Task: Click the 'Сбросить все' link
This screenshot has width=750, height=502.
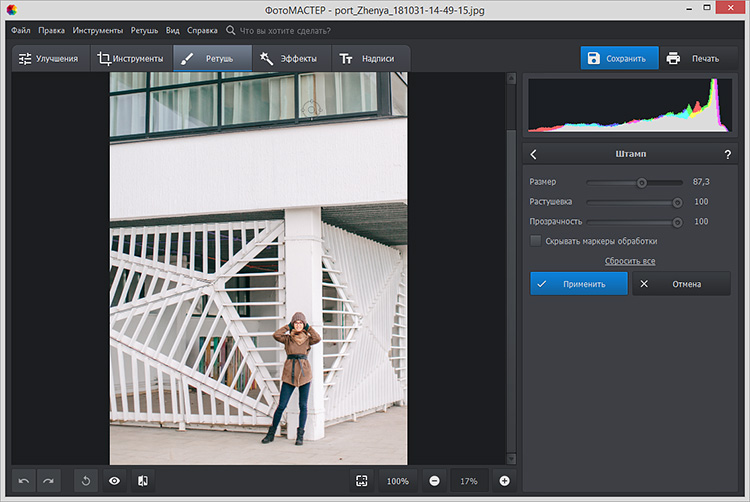Action: [630, 261]
